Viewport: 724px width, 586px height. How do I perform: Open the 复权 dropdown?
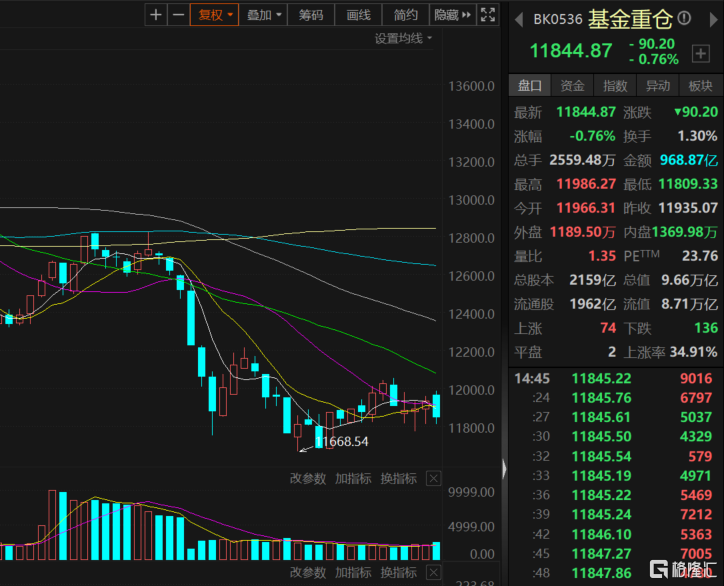click(215, 15)
